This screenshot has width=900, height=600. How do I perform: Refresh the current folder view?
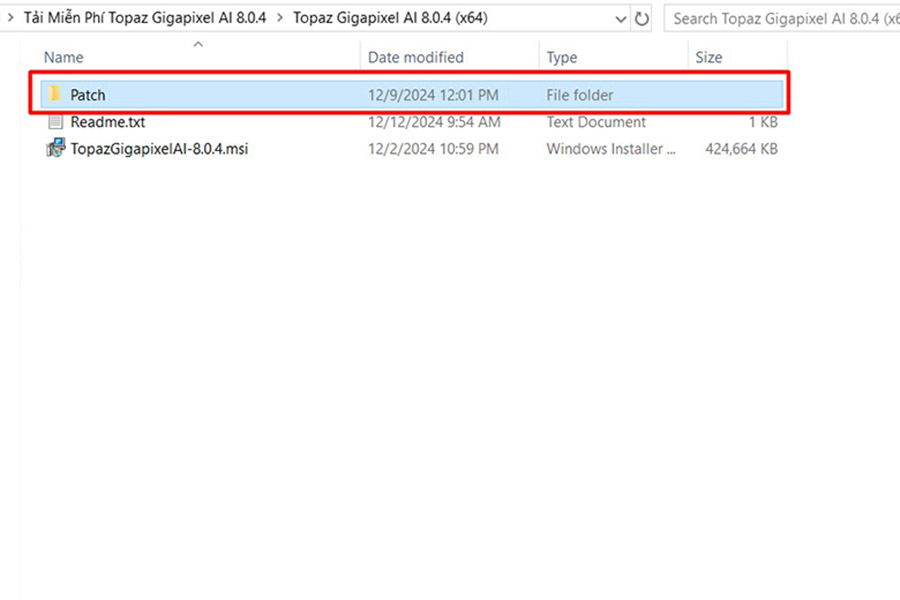pyautogui.click(x=641, y=19)
